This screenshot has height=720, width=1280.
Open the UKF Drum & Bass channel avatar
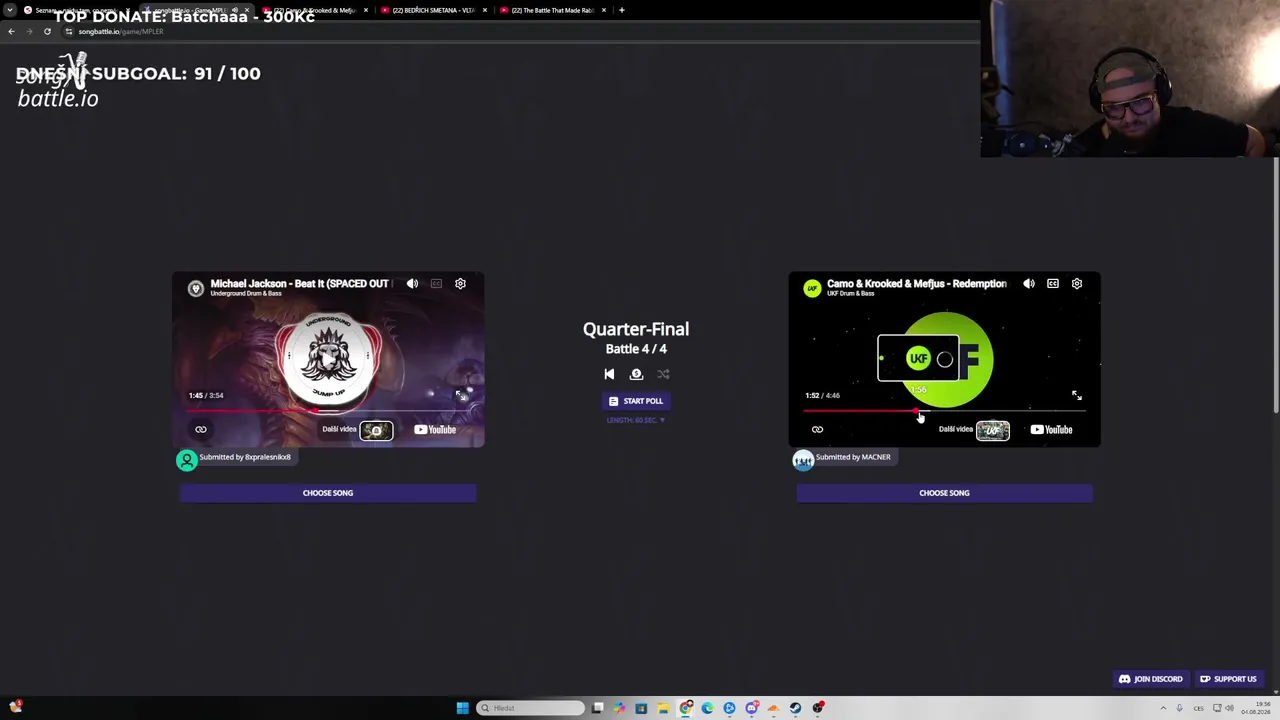(x=812, y=288)
